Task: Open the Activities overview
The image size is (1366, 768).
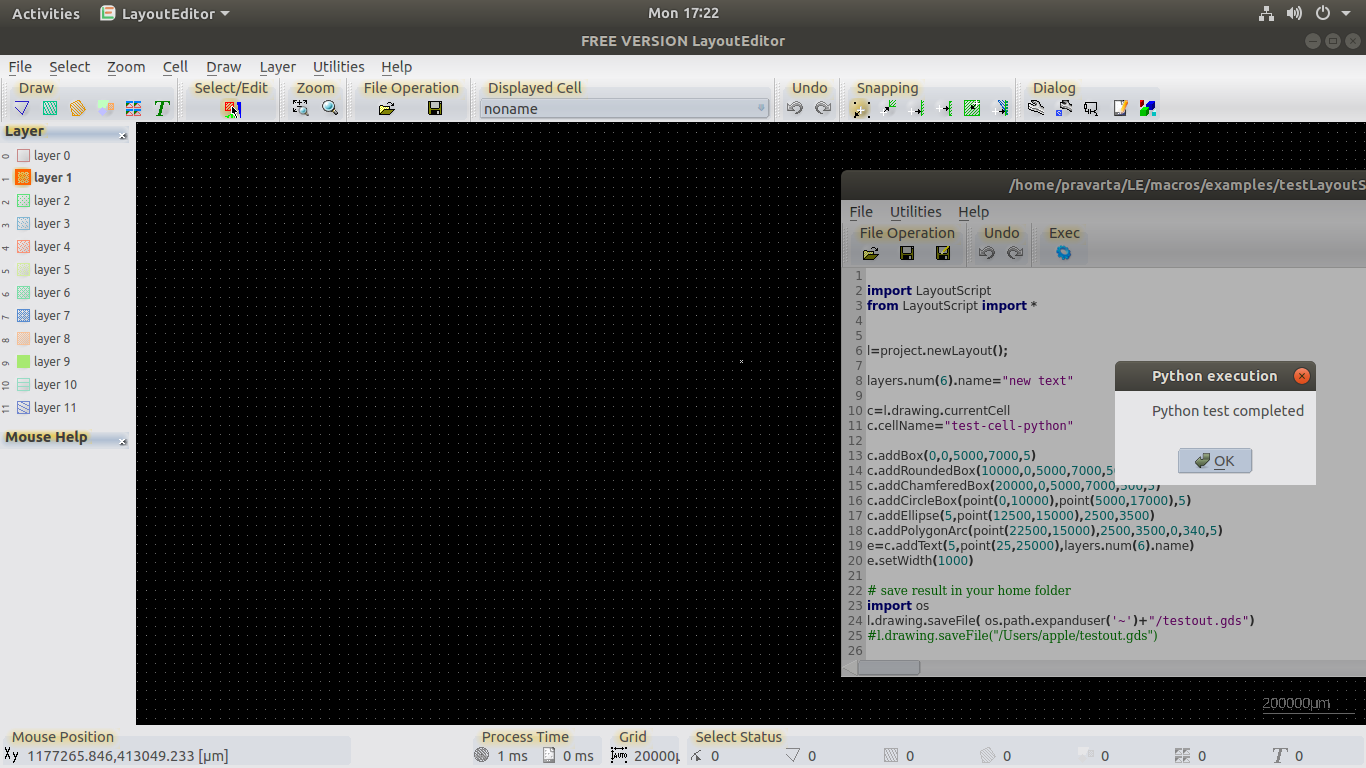Action: (x=46, y=13)
